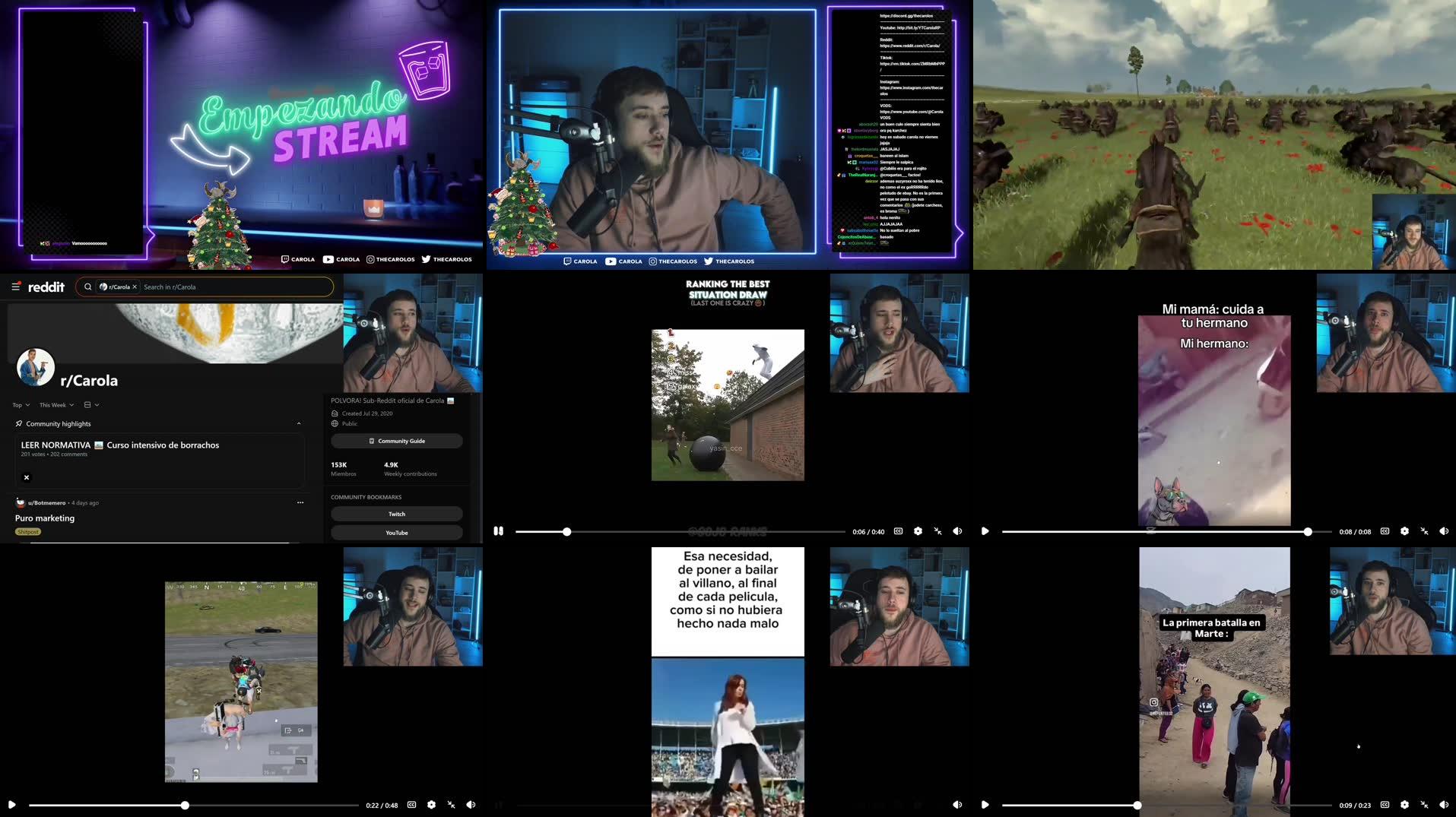Collapse the Community highlights section
The height and width of the screenshot is (817, 1456).
(x=300, y=423)
